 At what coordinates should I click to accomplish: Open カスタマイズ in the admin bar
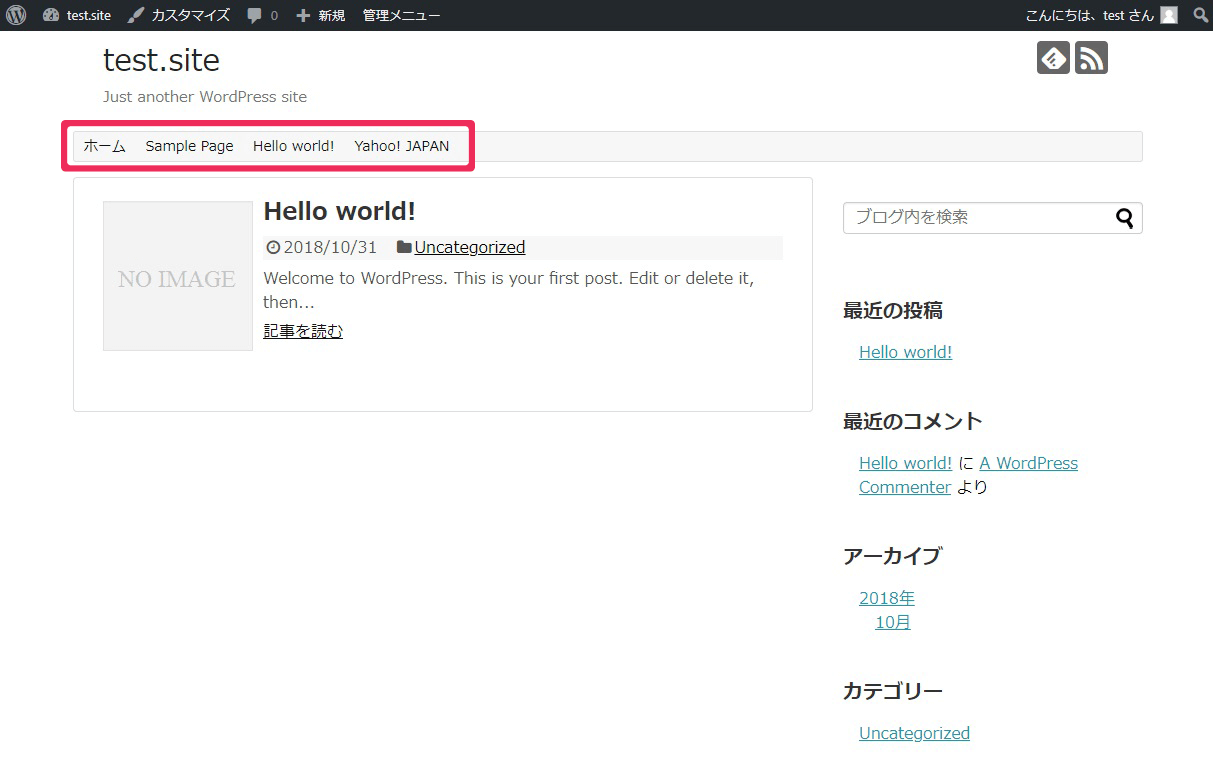[179, 15]
